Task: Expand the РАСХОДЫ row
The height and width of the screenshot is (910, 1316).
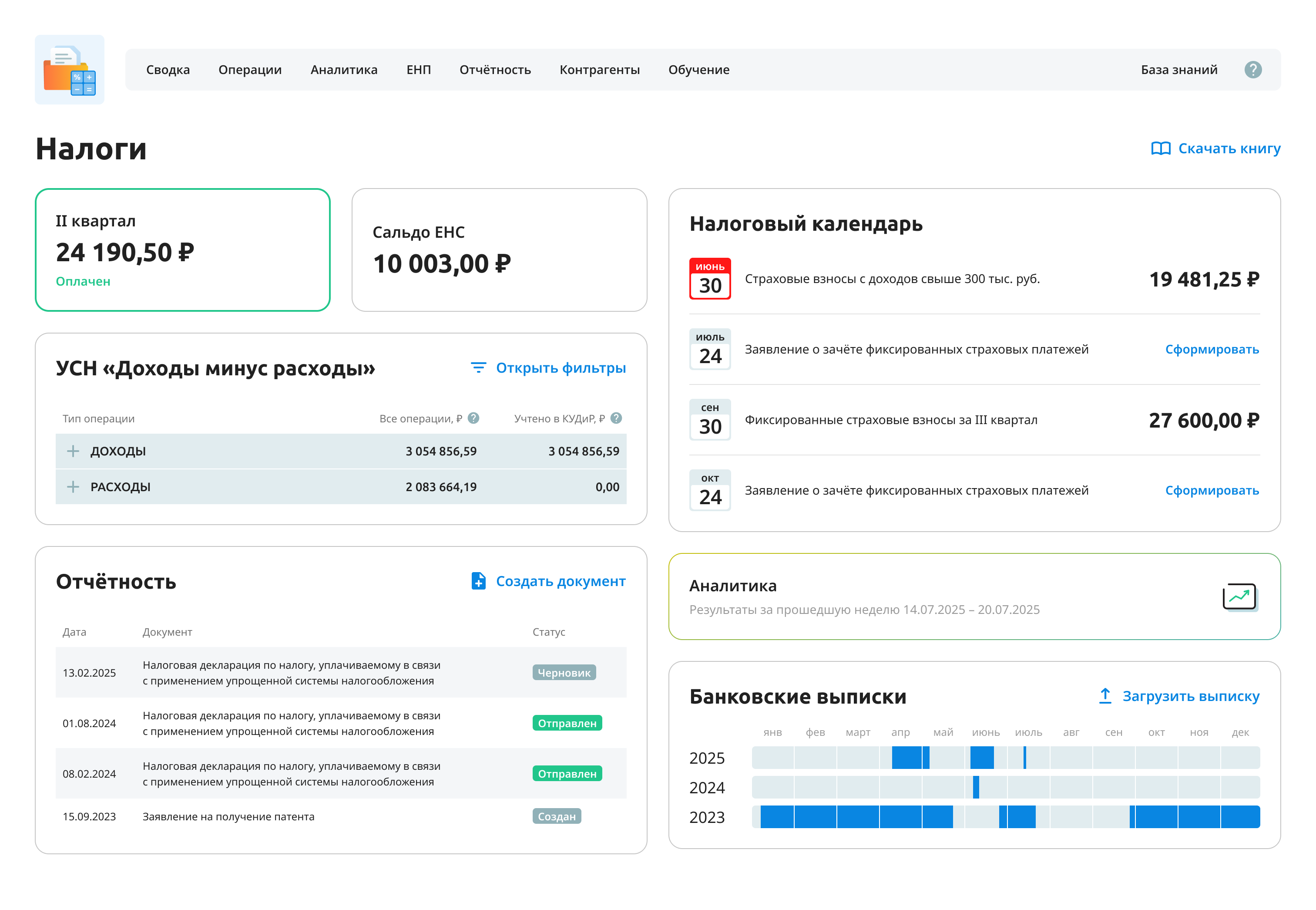Action: click(73, 487)
